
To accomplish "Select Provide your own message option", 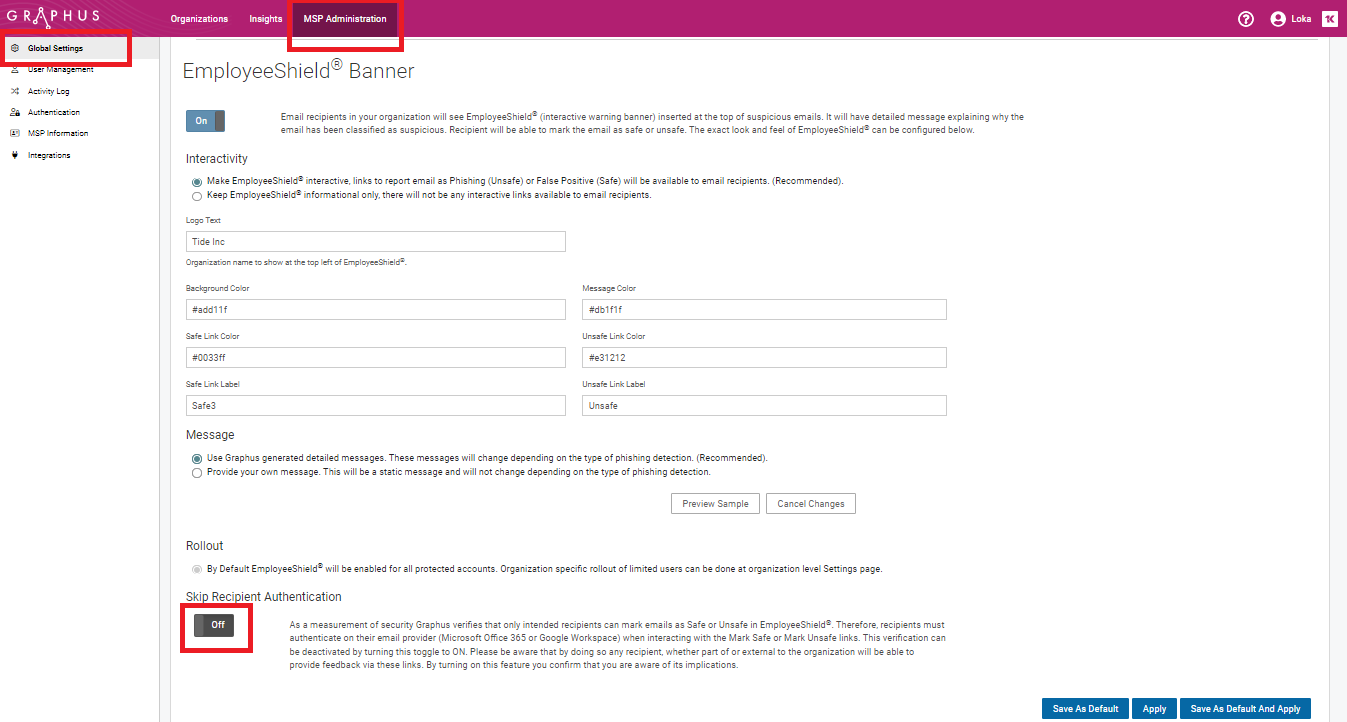I will click(x=197, y=472).
